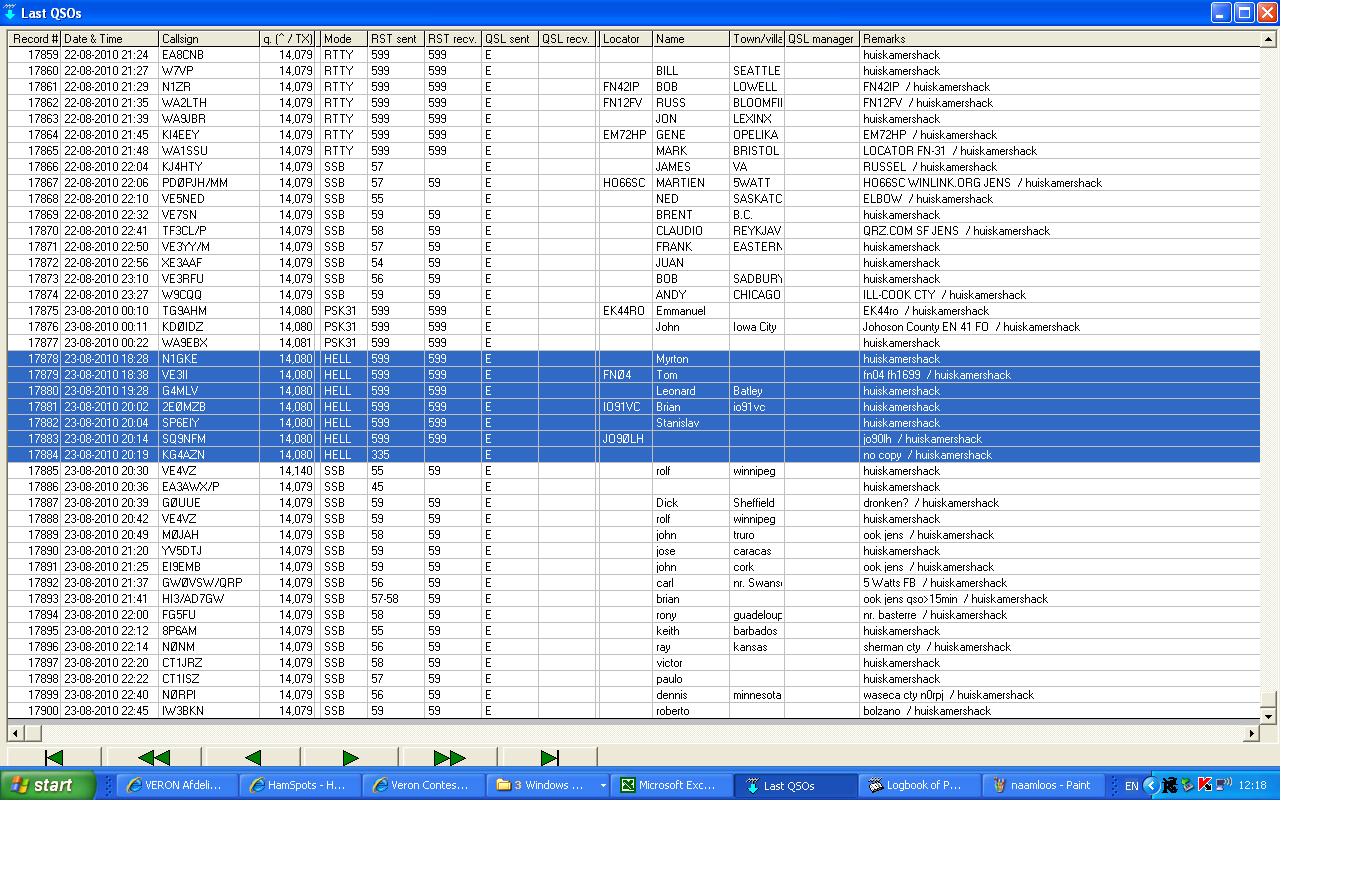
Task: Go to previous record with left arrow
Action: click(252, 758)
